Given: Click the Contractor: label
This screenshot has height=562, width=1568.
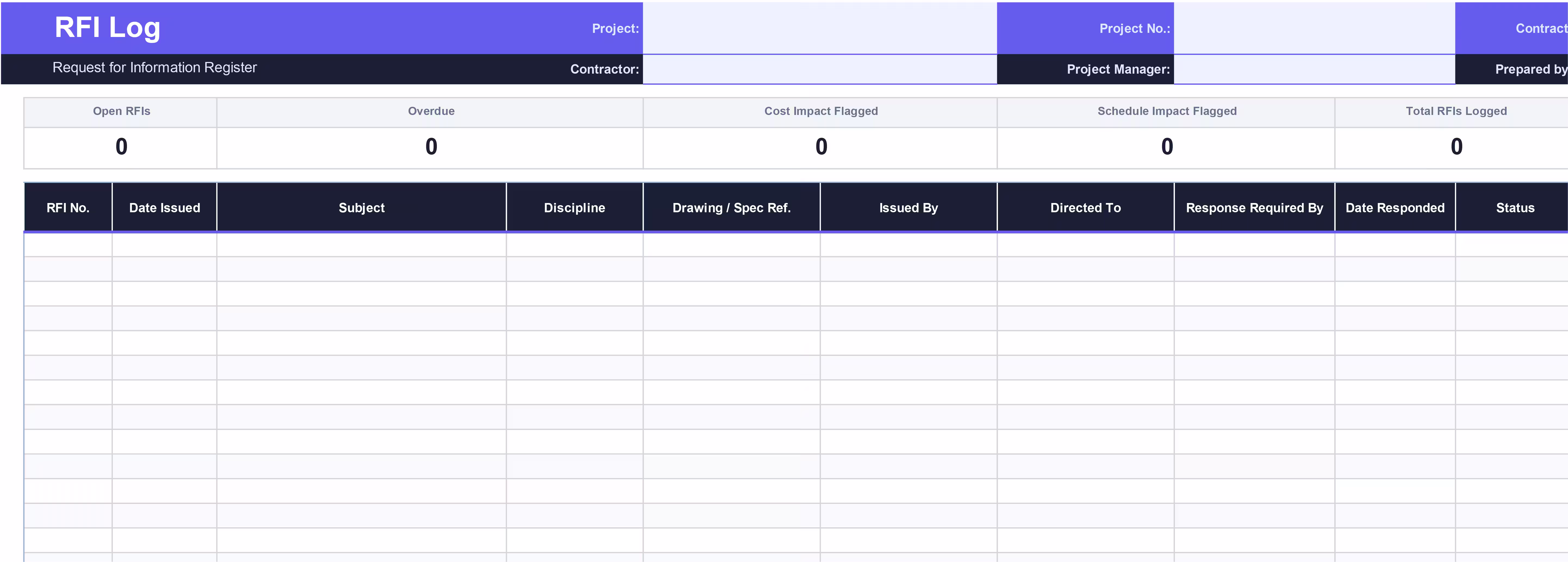Looking at the screenshot, I should click(x=604, y=69).
